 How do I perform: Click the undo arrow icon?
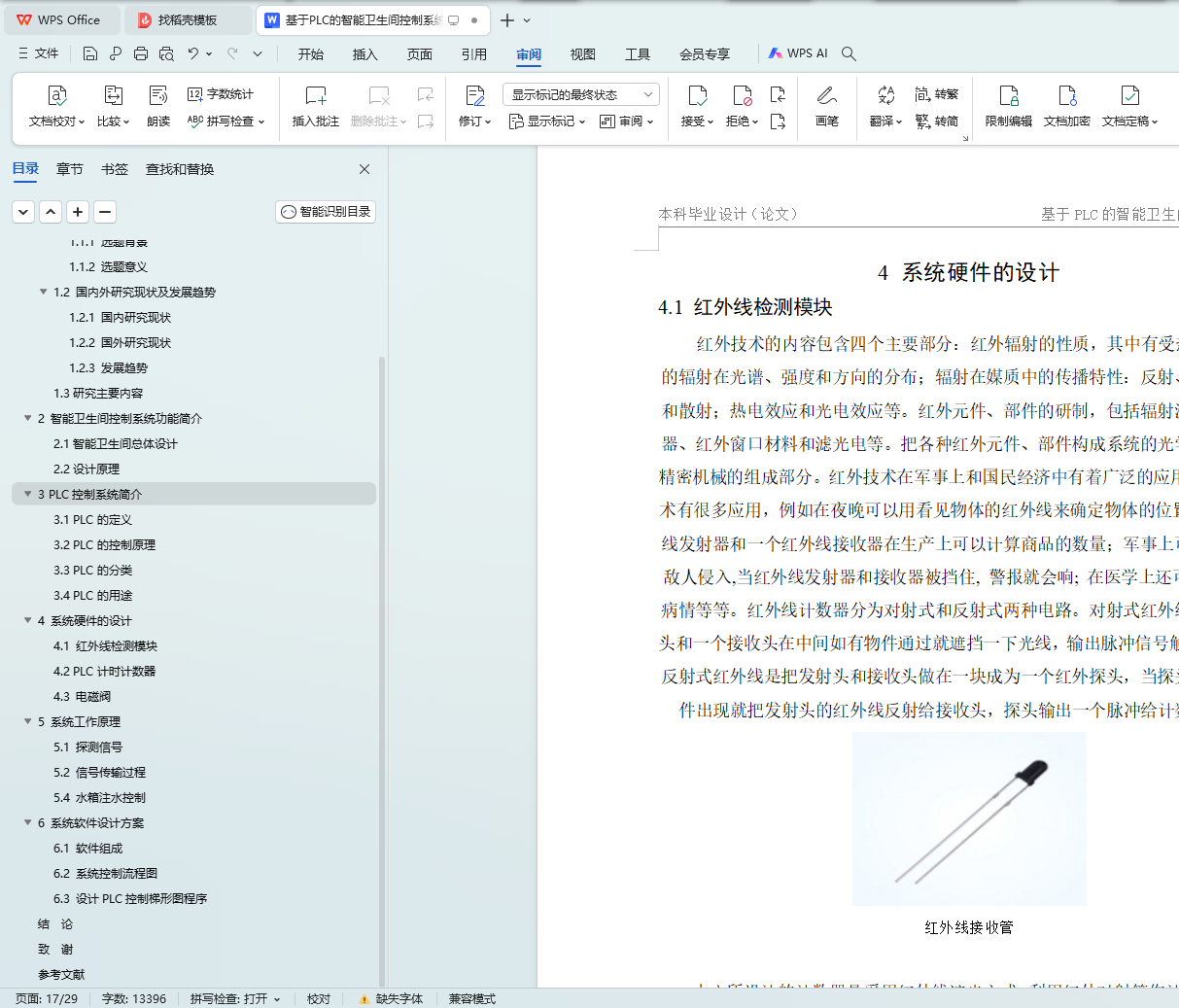pos(193,53)
